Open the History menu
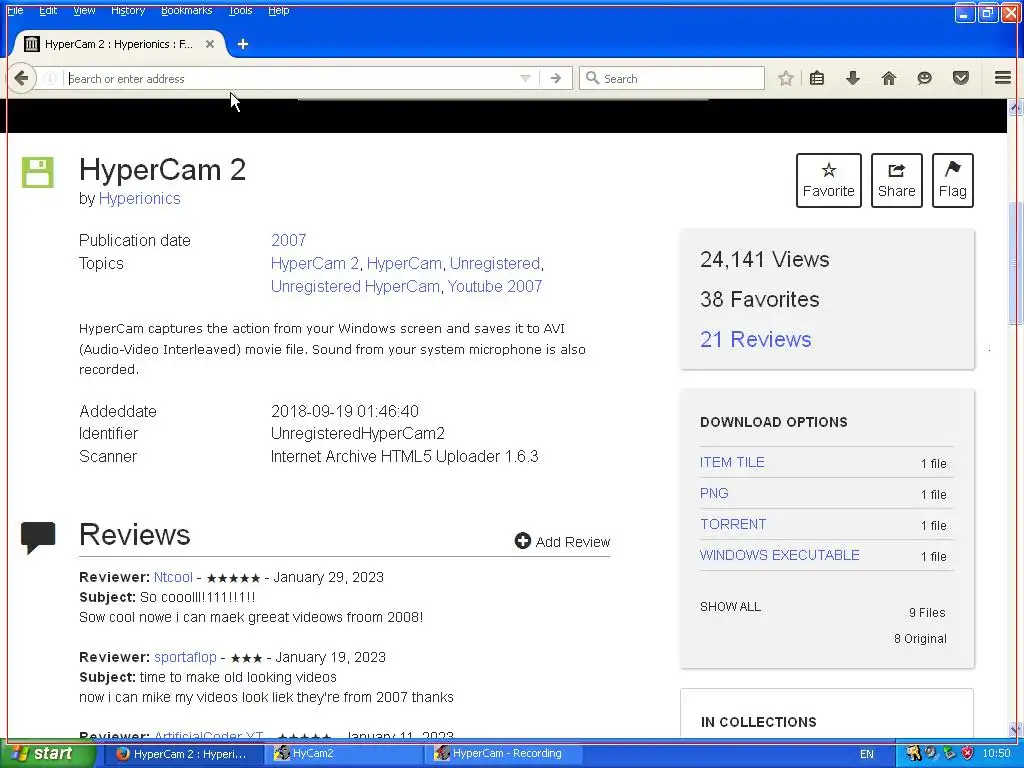The image size is (1024, 768). pyautogui.click(x=128, y=10)
